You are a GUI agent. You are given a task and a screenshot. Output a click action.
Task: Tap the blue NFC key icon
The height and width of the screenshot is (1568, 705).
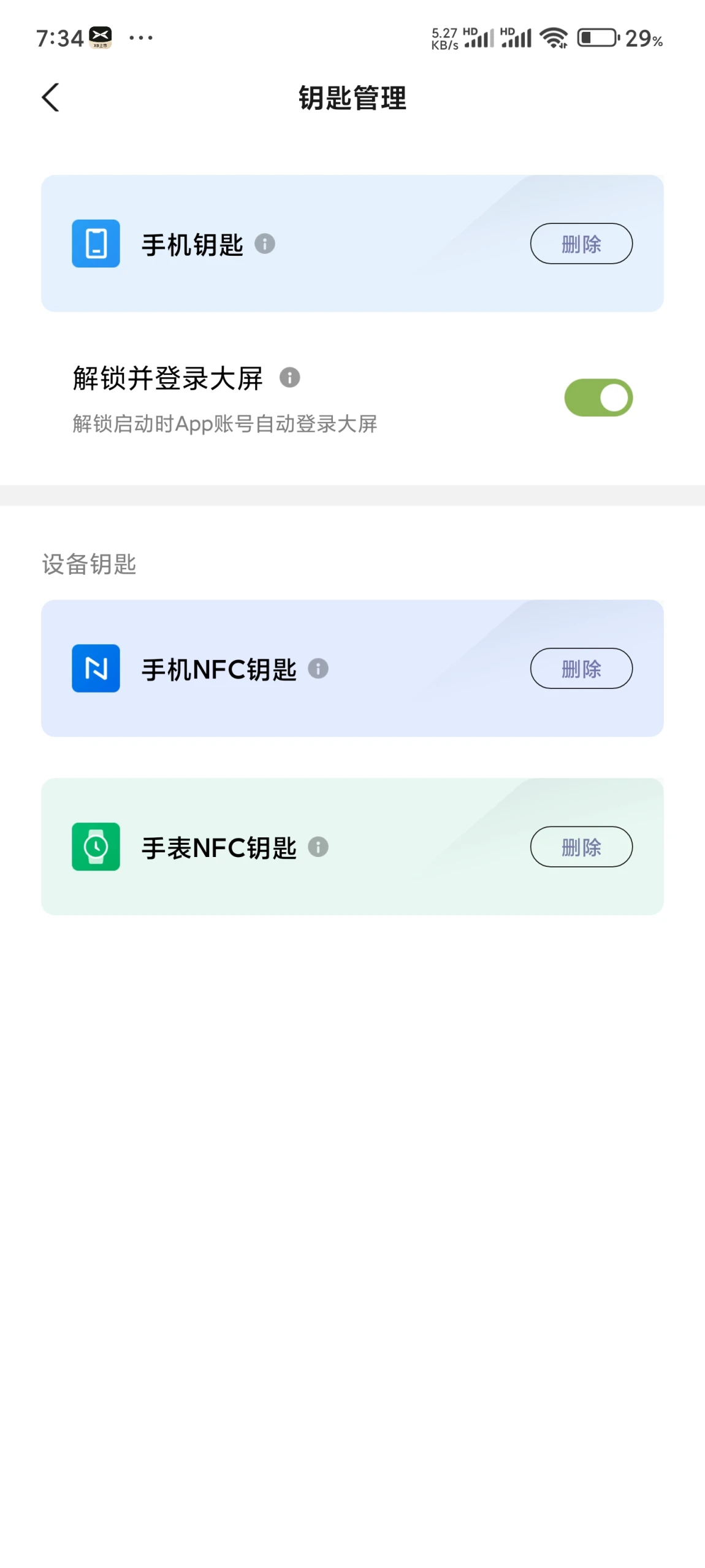96,668
